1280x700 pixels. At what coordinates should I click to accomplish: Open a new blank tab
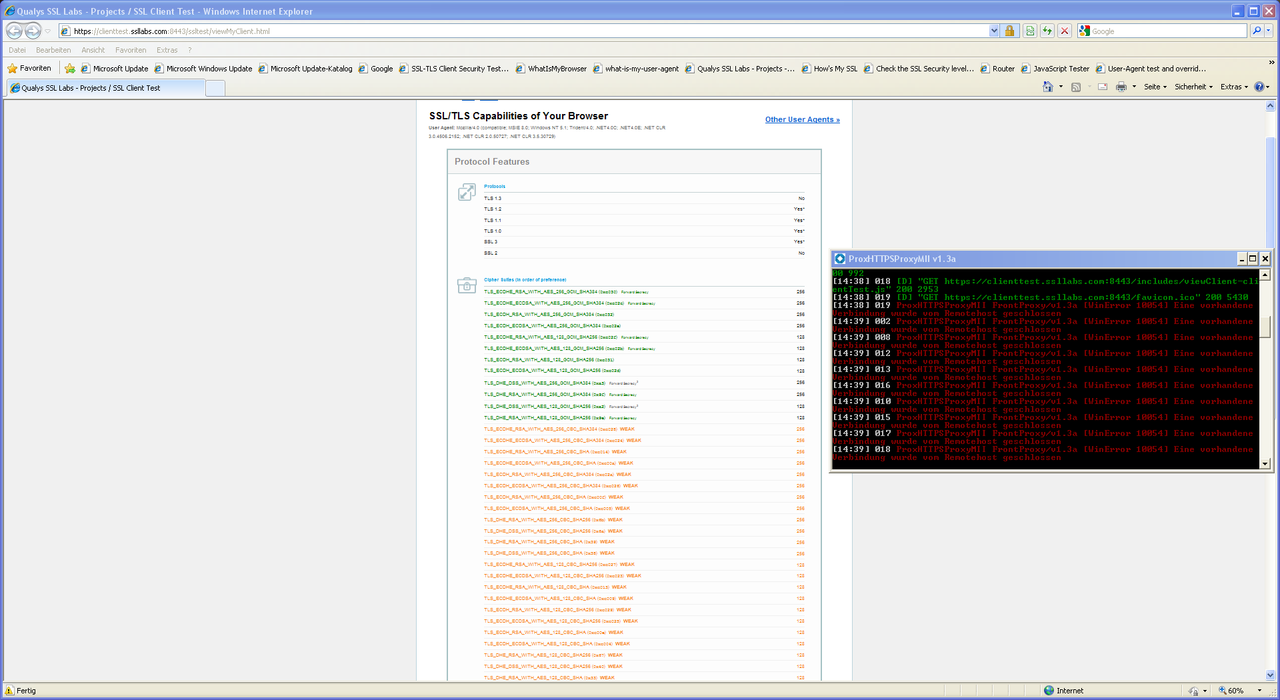pyautogui.click(x=215, y=88)
